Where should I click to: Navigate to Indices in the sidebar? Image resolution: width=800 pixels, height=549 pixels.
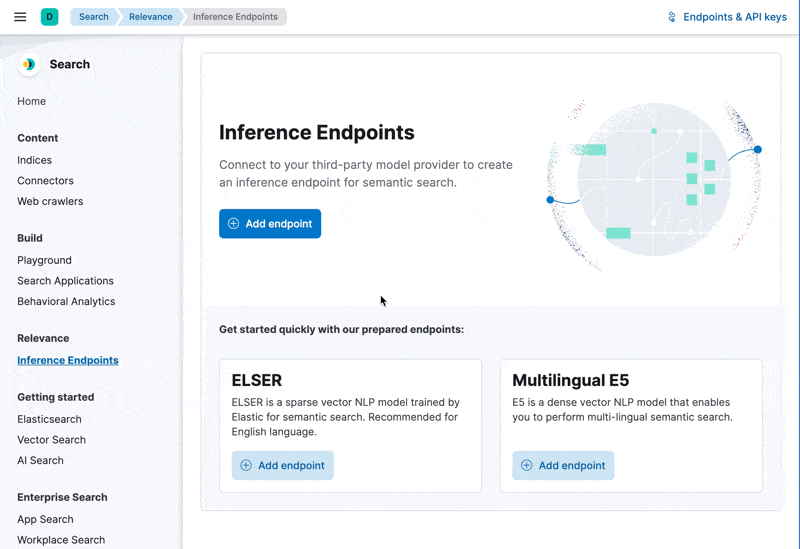tap(34, 160)
